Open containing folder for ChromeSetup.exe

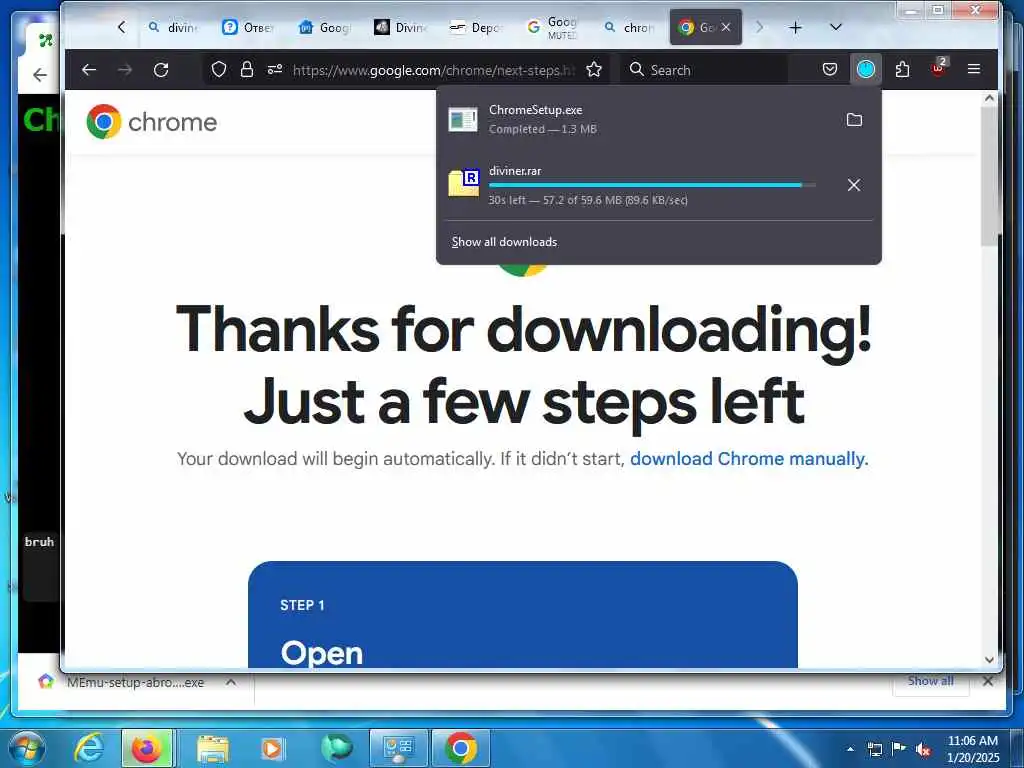[x=854, y=120]
